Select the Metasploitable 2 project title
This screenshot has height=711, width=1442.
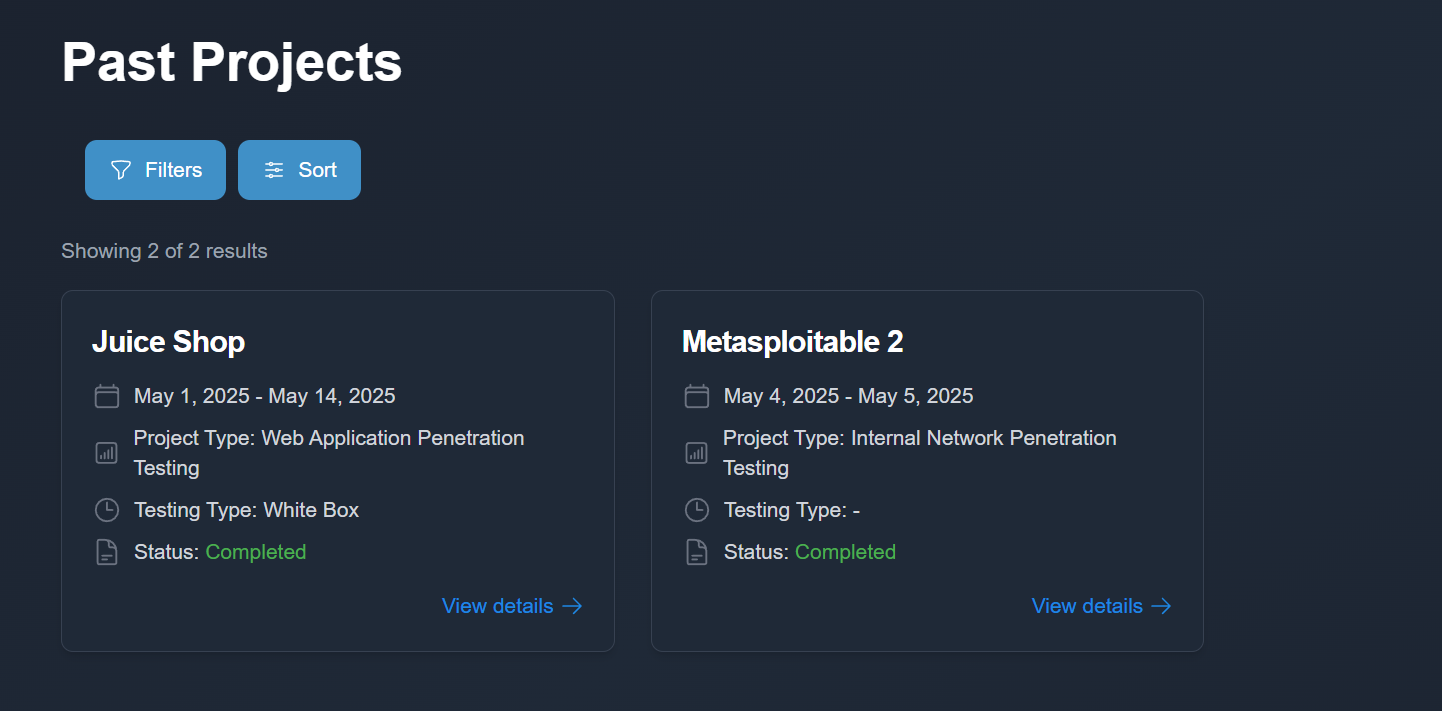792,342
